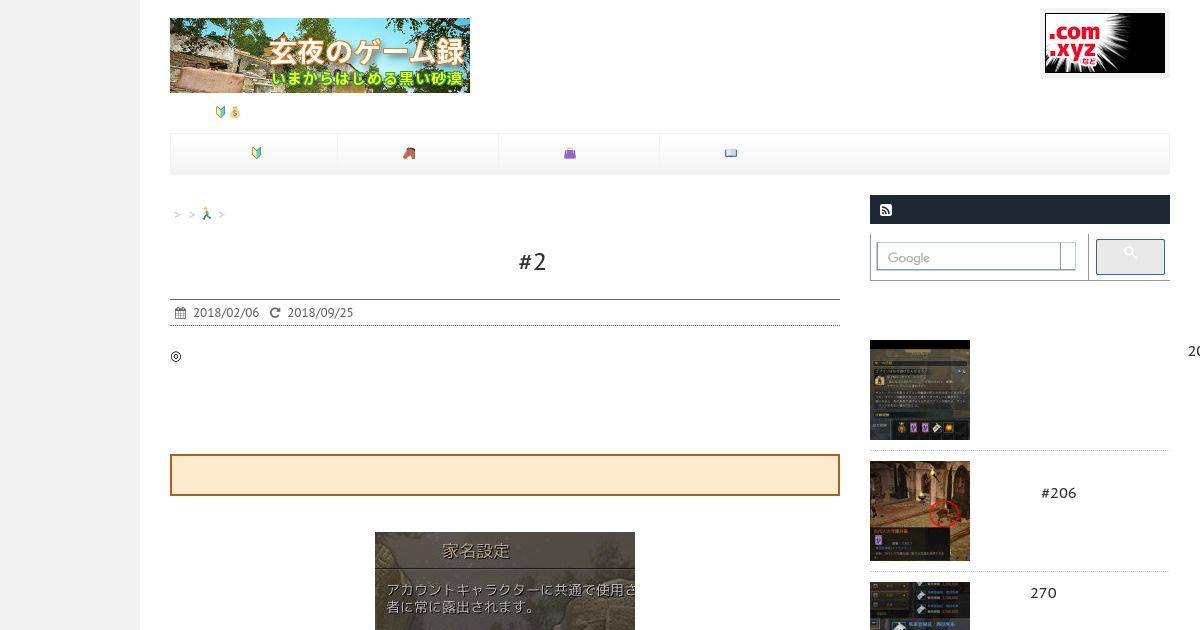The height and width of the screenshot is (630, 1200).
Task: Open the first sidebar article thumbnail
Action: pos(920,390)
